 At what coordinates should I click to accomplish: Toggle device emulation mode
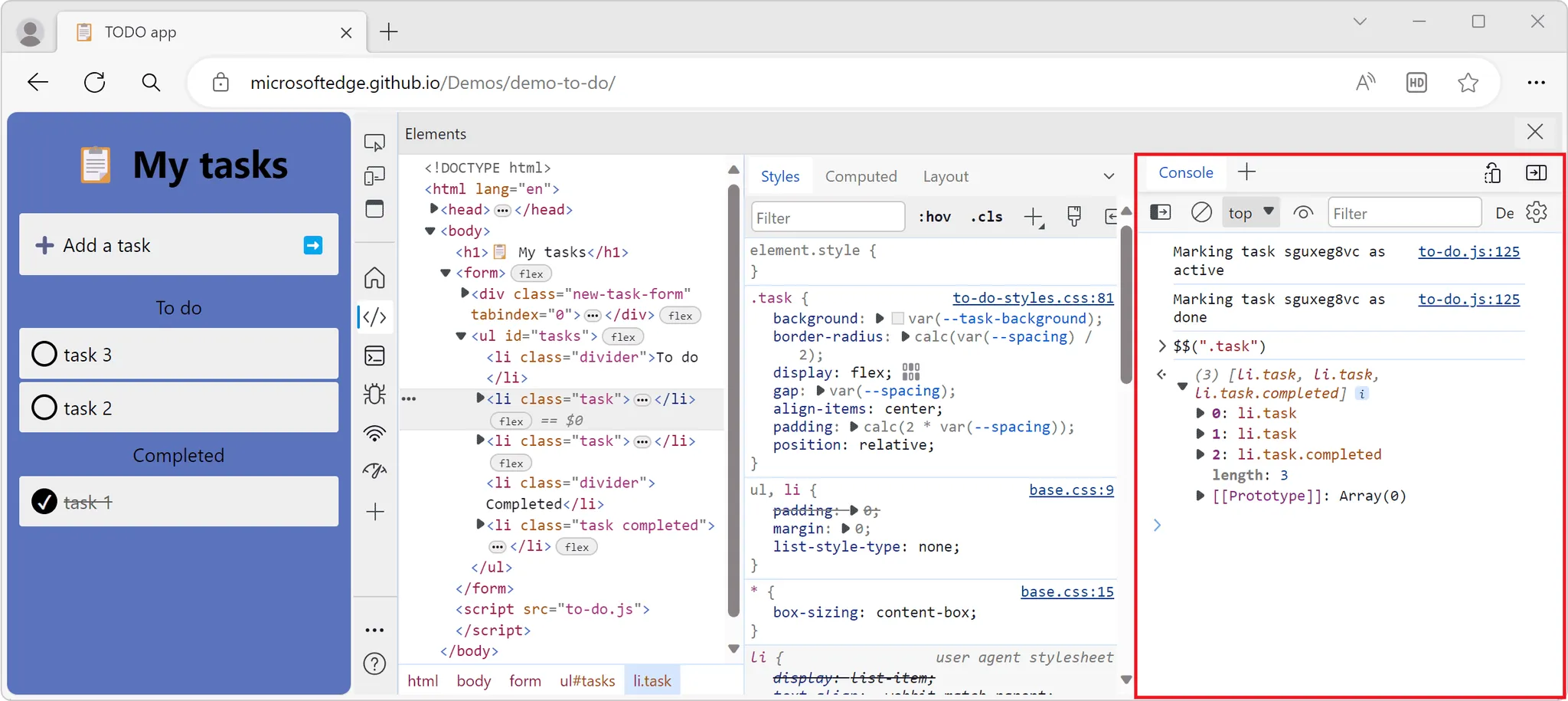[374, 175]
